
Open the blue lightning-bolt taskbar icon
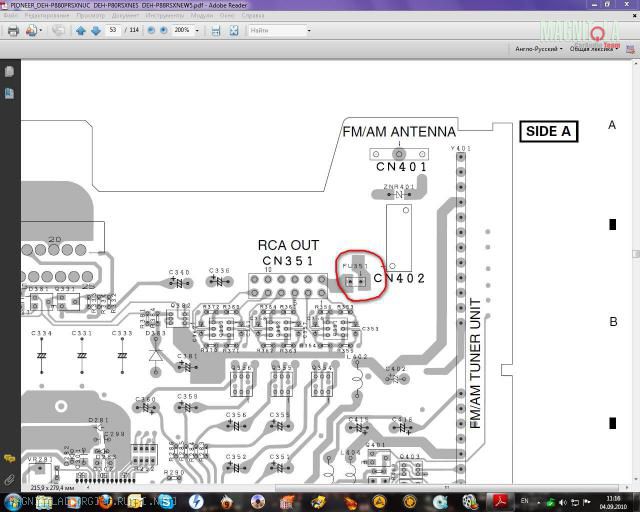196,502
